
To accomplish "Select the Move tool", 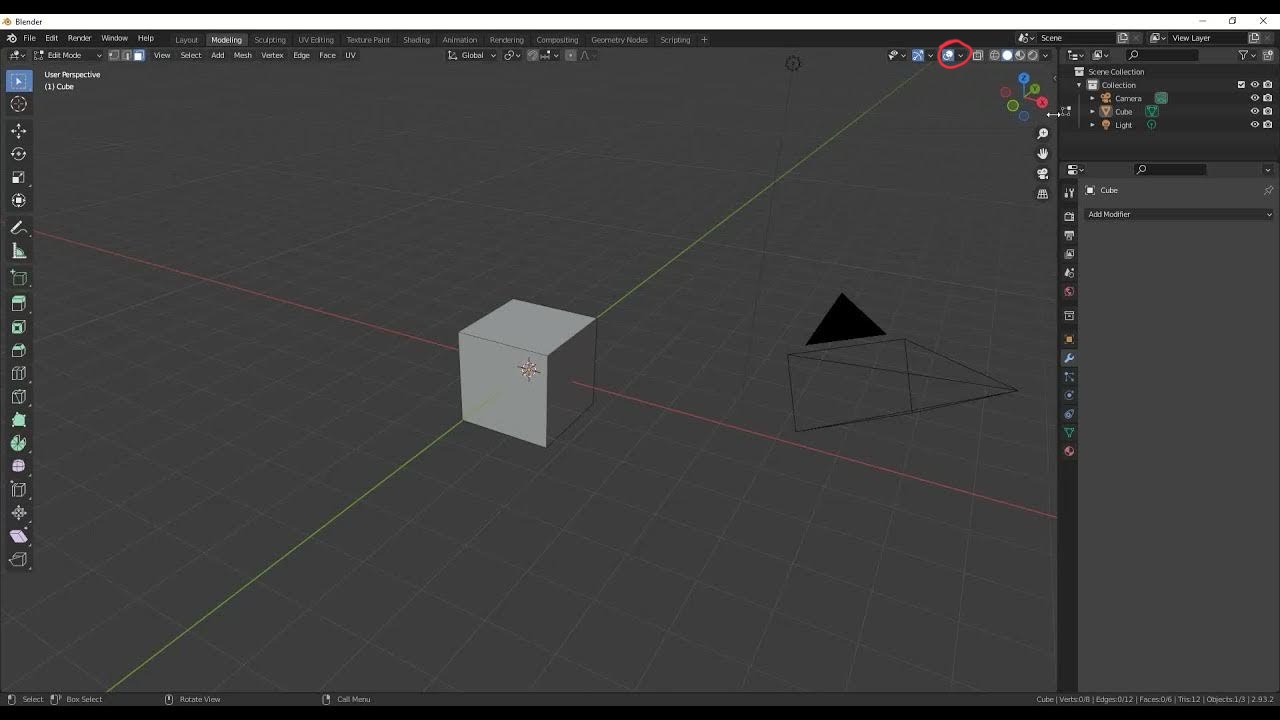I will tap(18, 131).
